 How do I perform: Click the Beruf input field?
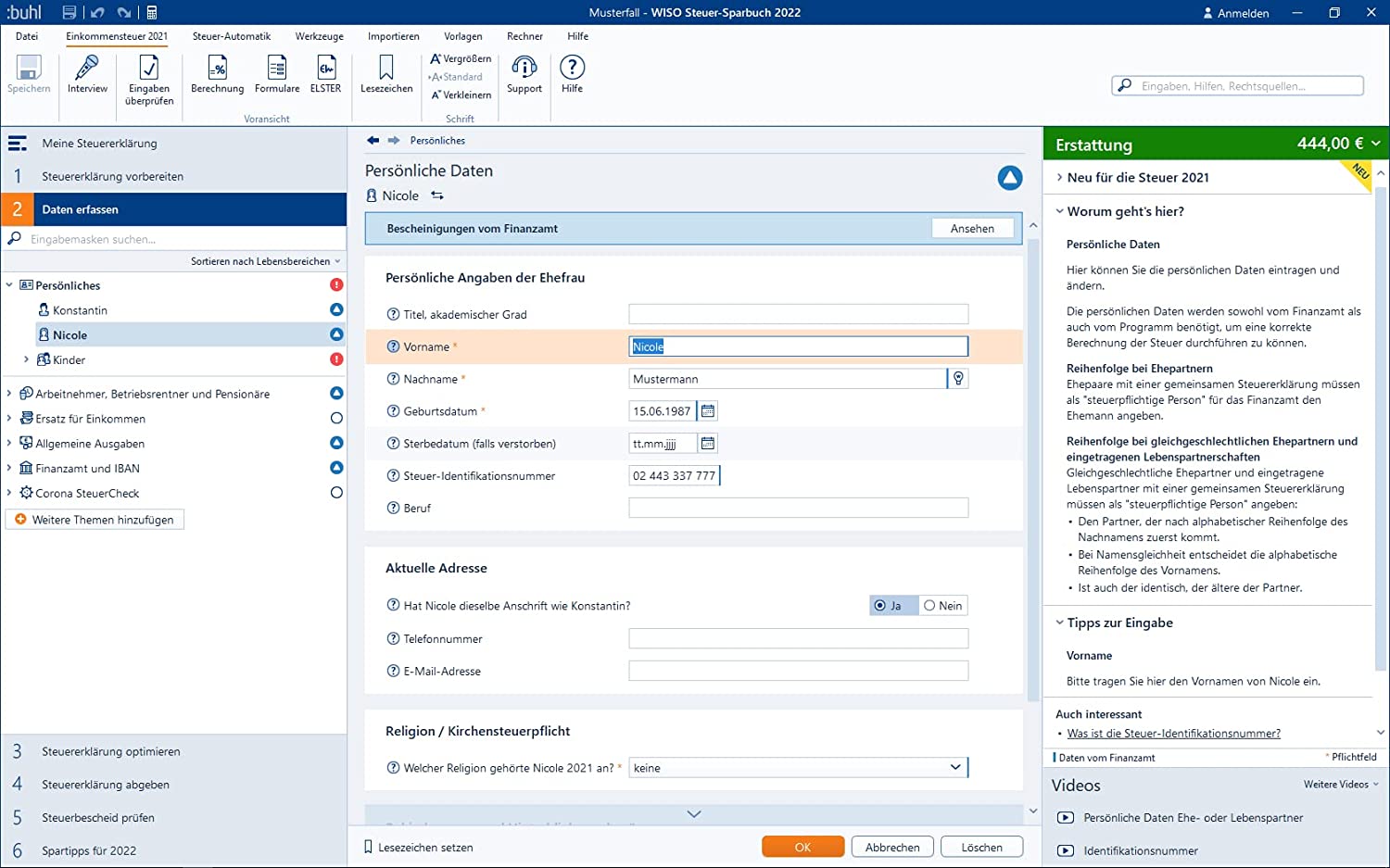pyautogui.click(x=798, y=508)
